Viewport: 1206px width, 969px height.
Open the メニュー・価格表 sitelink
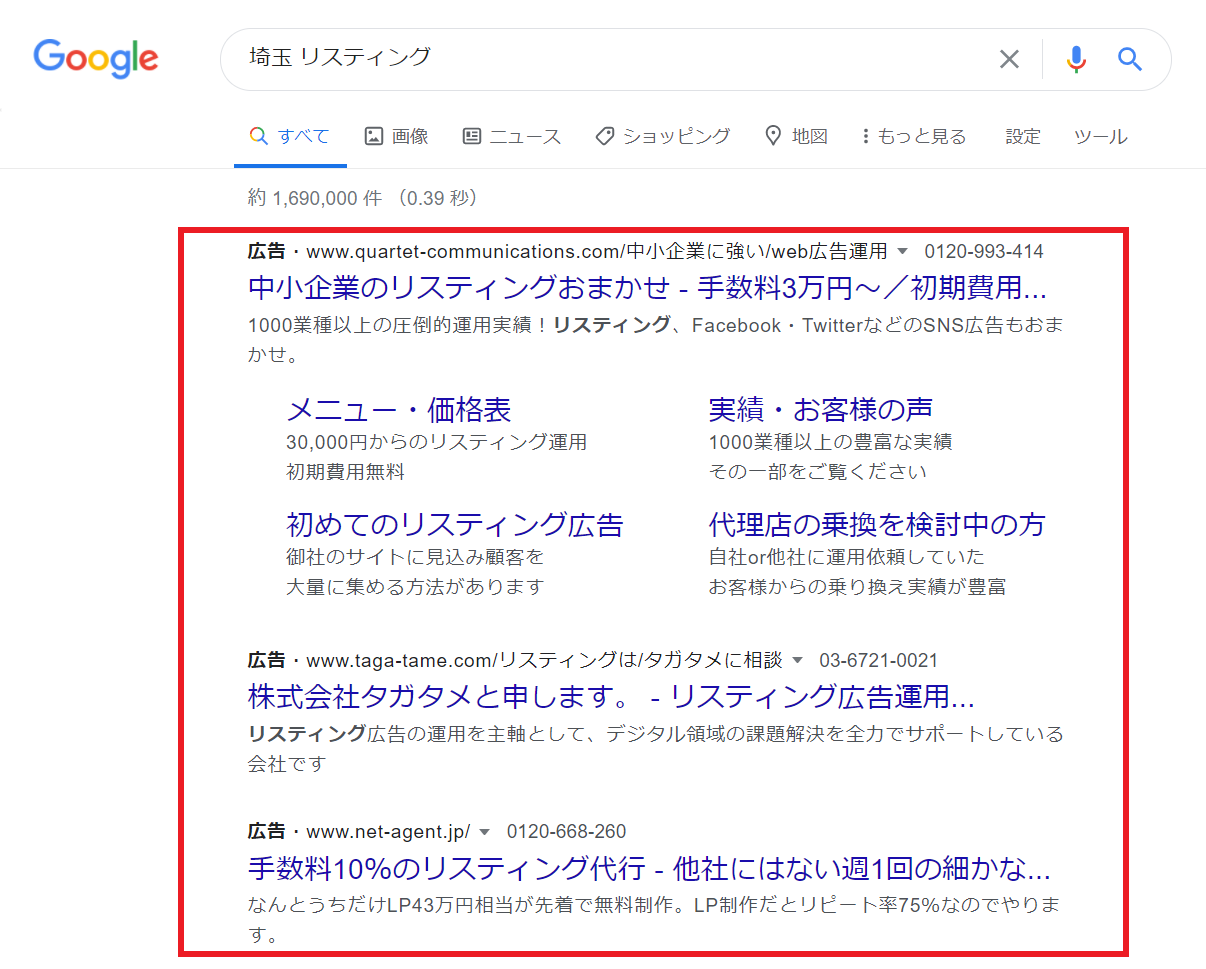coord(399,409)
